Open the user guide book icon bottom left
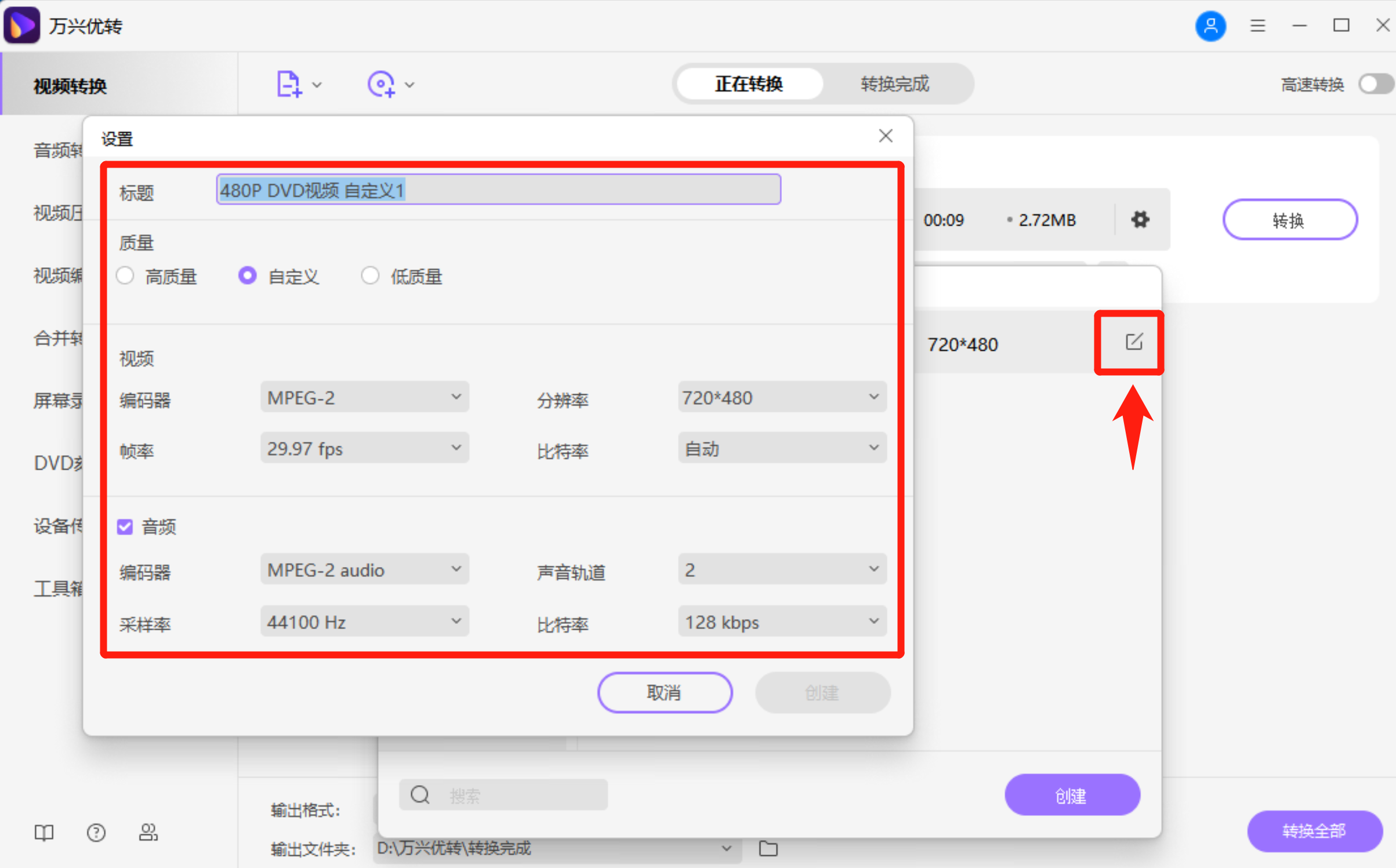The width and height of the screenshot is (1396, 868). (x=44, y=833)
